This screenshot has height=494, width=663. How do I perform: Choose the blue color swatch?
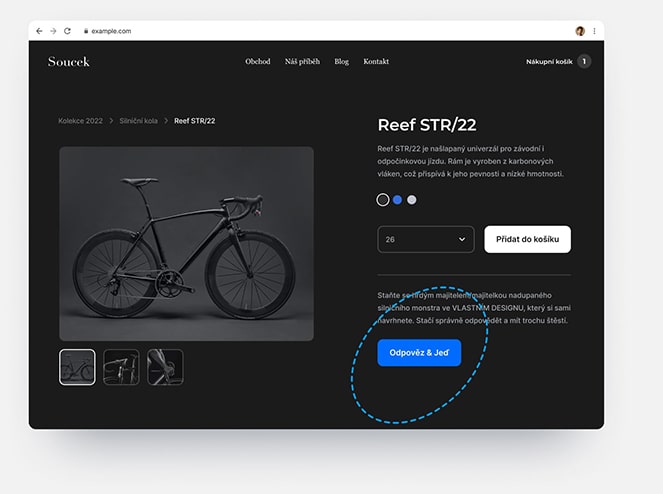(x=397, y=200)
